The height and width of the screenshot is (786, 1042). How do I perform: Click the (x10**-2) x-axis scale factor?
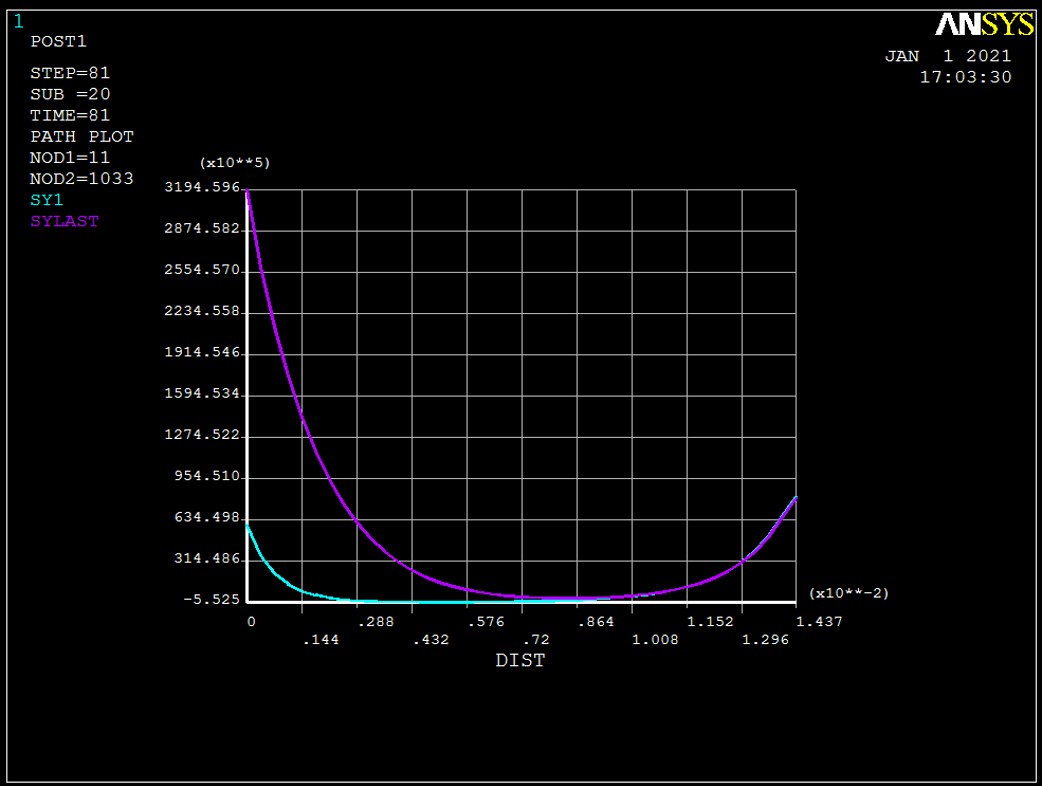click(848, 593)
